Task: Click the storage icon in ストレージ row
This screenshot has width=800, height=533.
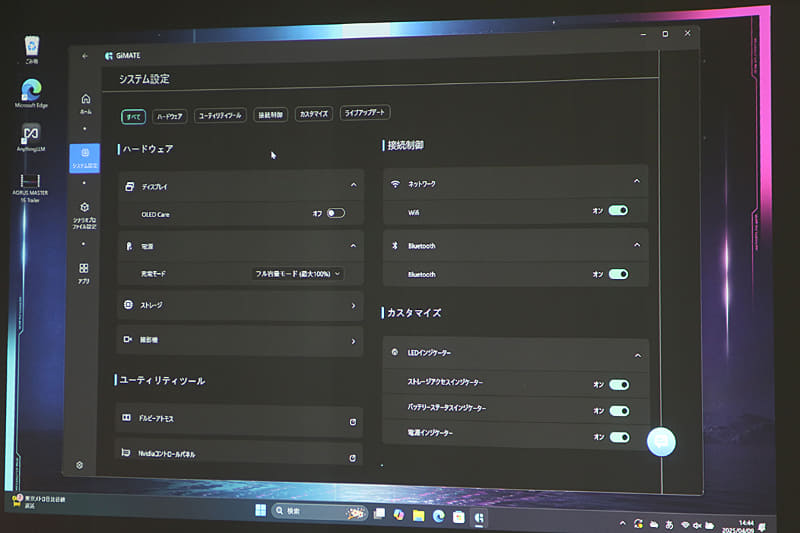Action: pos(128,304)
